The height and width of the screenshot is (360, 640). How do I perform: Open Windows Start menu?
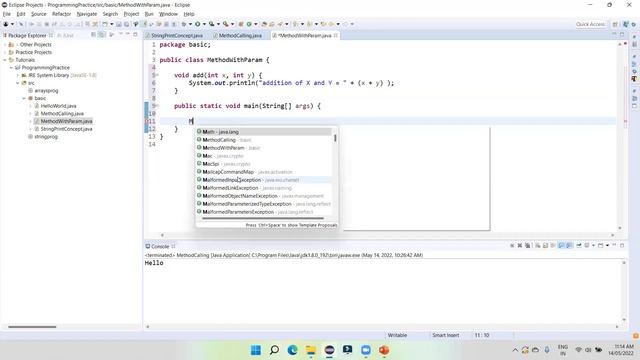[x=256, y=350]
